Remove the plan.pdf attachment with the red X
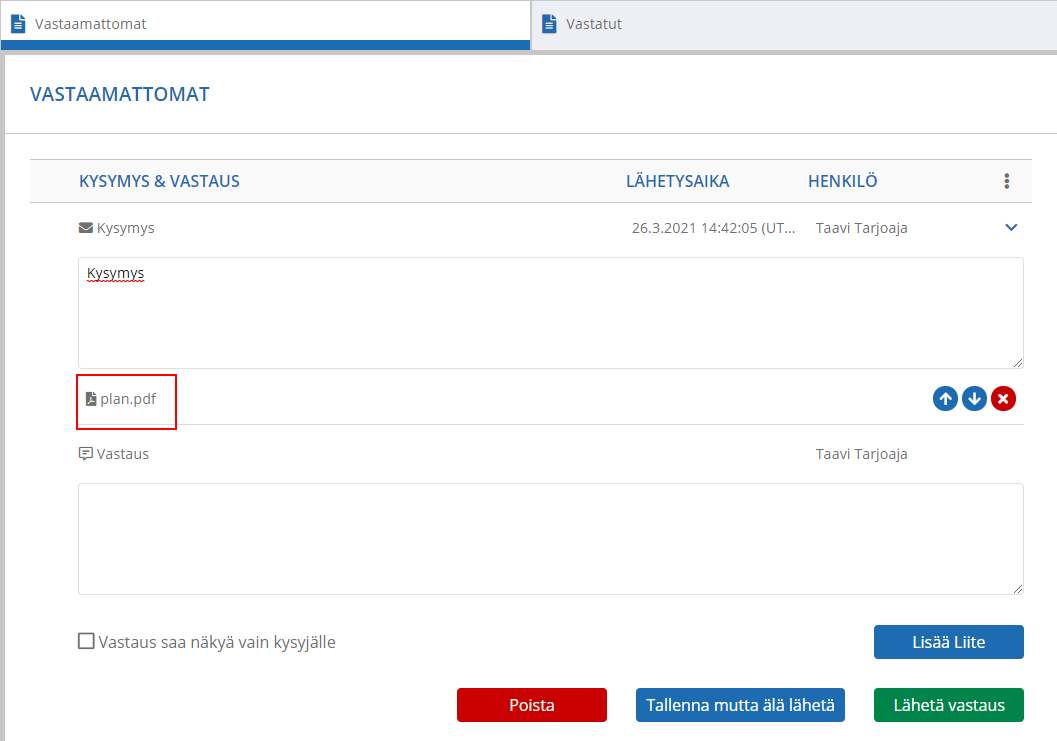 [x=1003, y=398]
